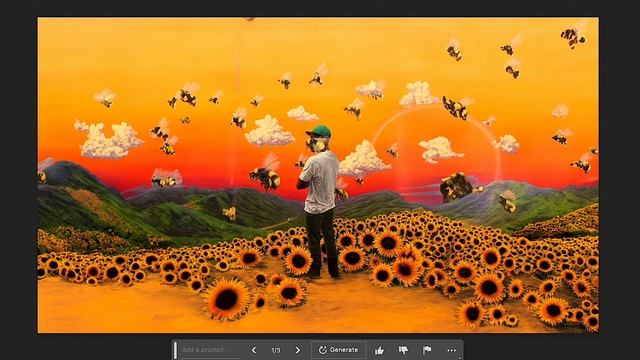The height and width of the screenshot is (360, 640).
Task: Give thumbs up to this variation
Action: (379, 350)
